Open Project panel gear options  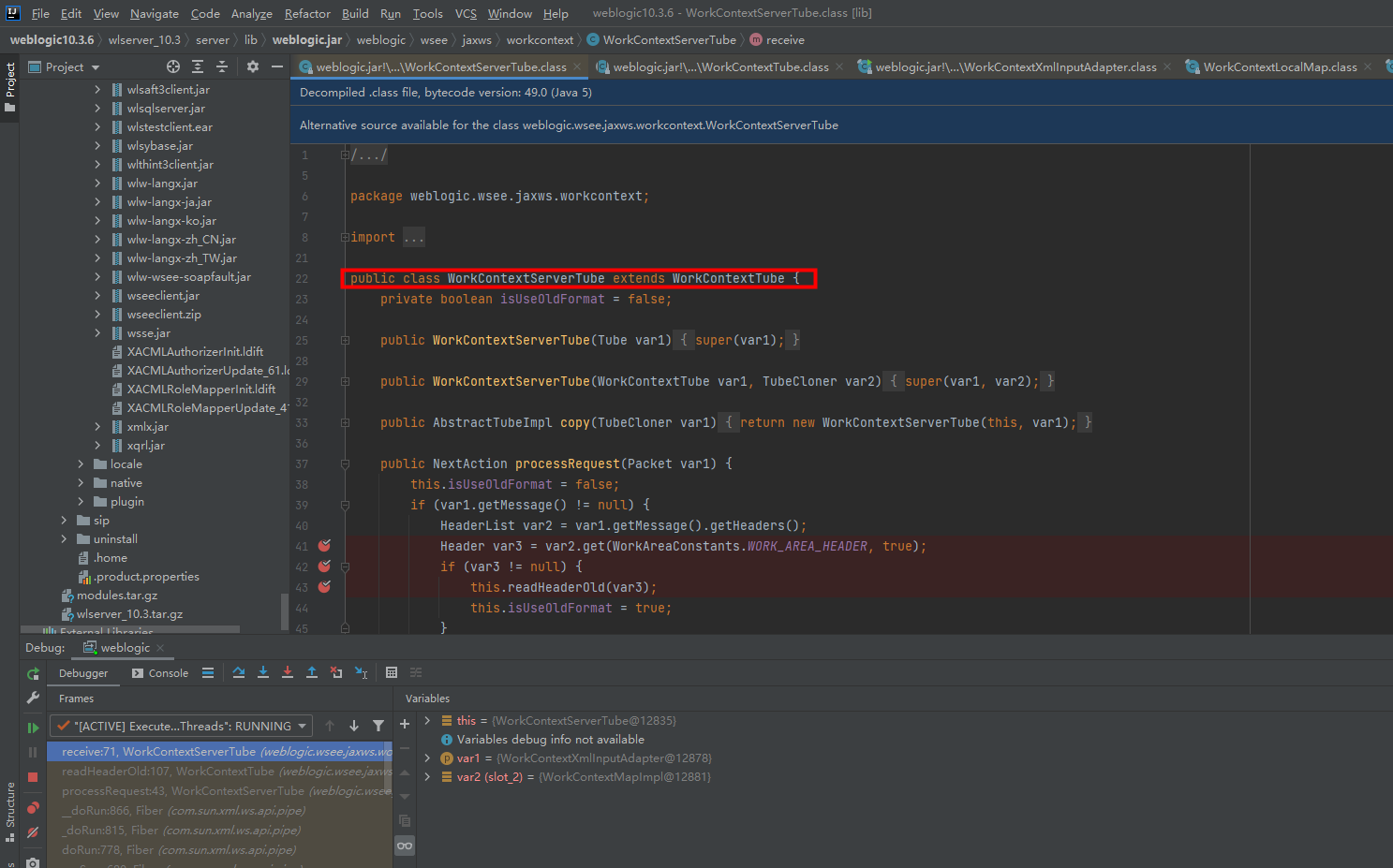point(253,66)
